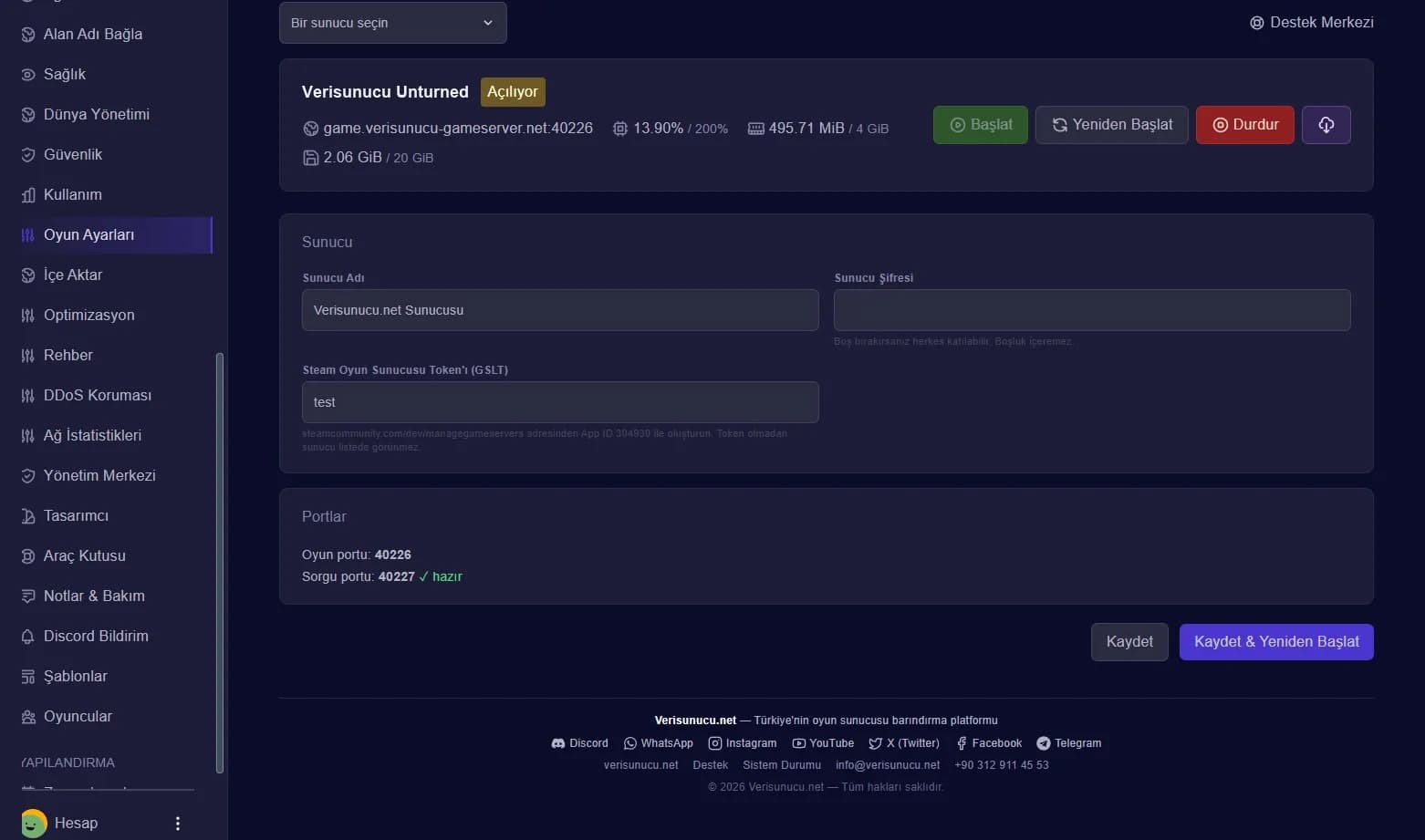Click Kaydet & Yeniden Başlat button
1425x840 pixels.
click(1276, 642)
